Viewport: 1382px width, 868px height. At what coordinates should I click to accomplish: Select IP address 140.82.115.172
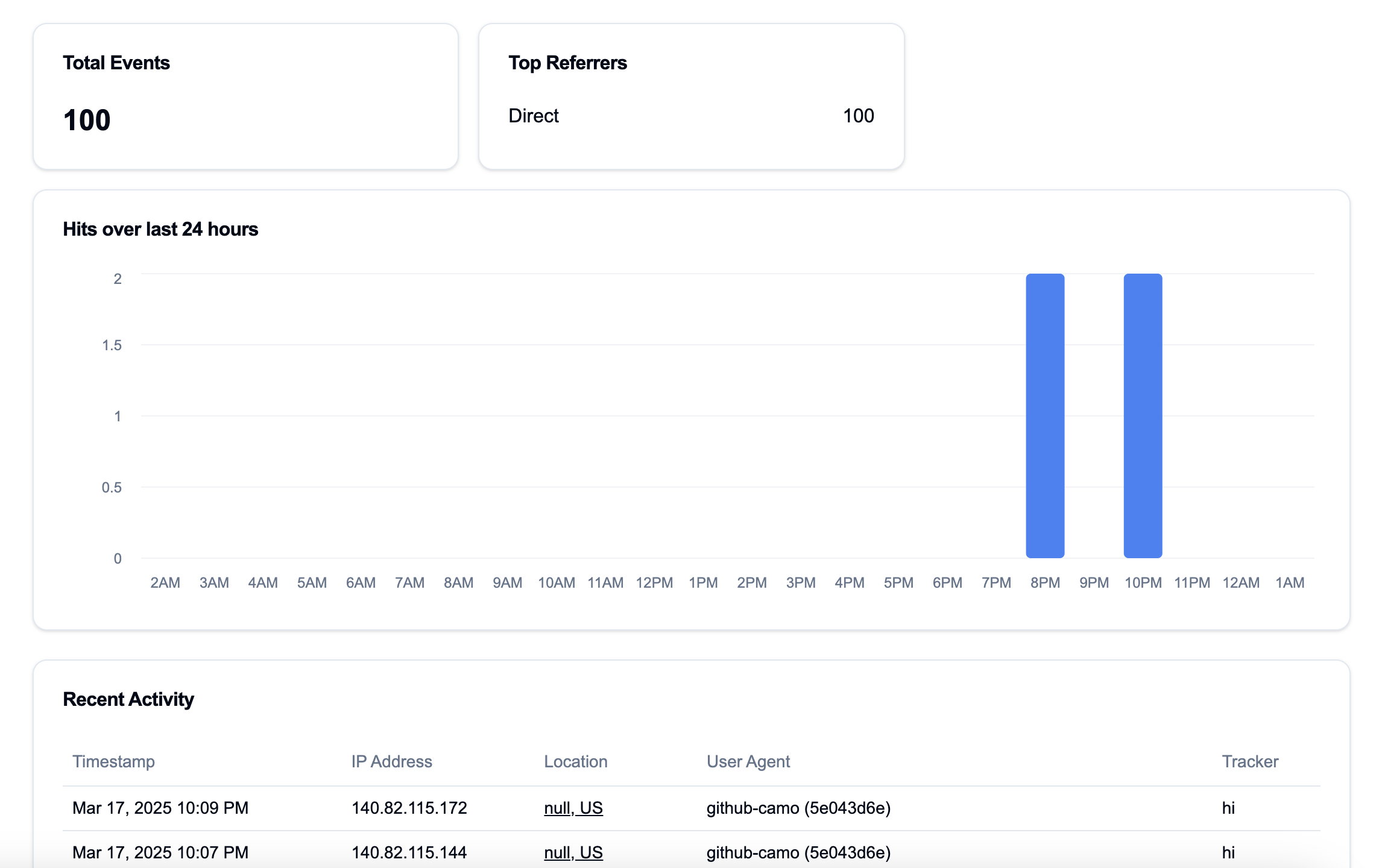point(409,808)
